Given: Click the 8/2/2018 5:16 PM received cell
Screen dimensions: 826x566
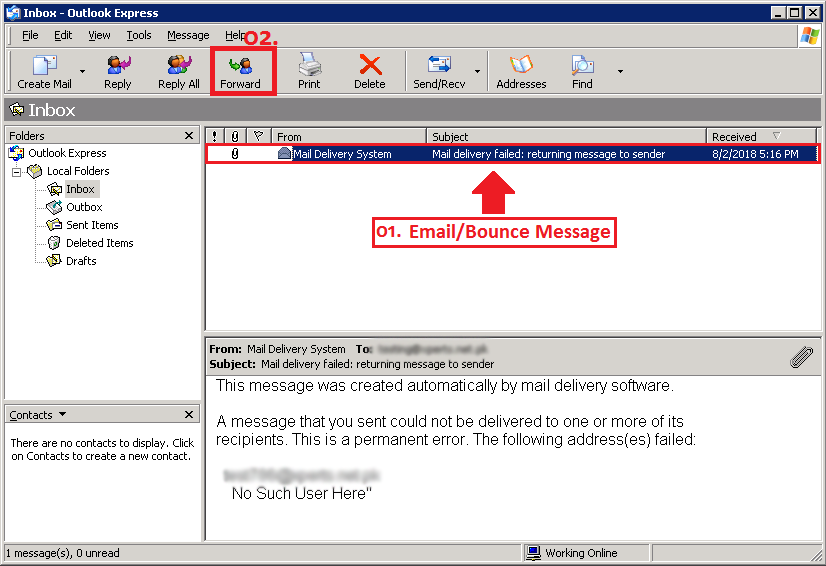Looking at the screenshot, I should (755, 154).
